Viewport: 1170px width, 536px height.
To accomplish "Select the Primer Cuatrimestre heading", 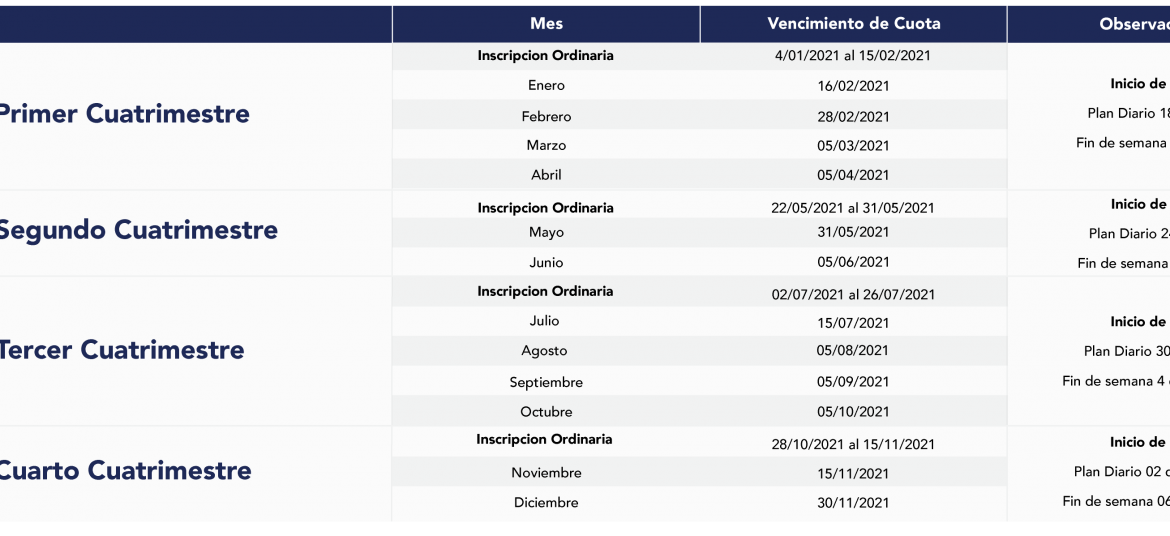I will point(123,114).
